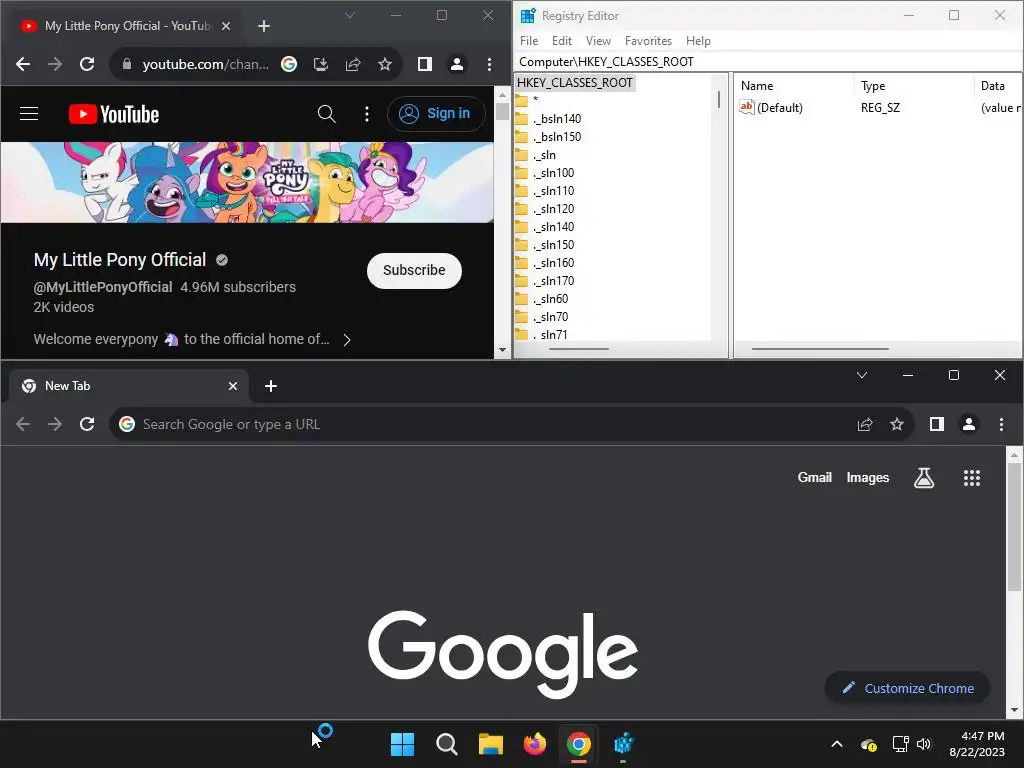Open Registry Editor View menu
The image size is (1024, 768).
598,40
